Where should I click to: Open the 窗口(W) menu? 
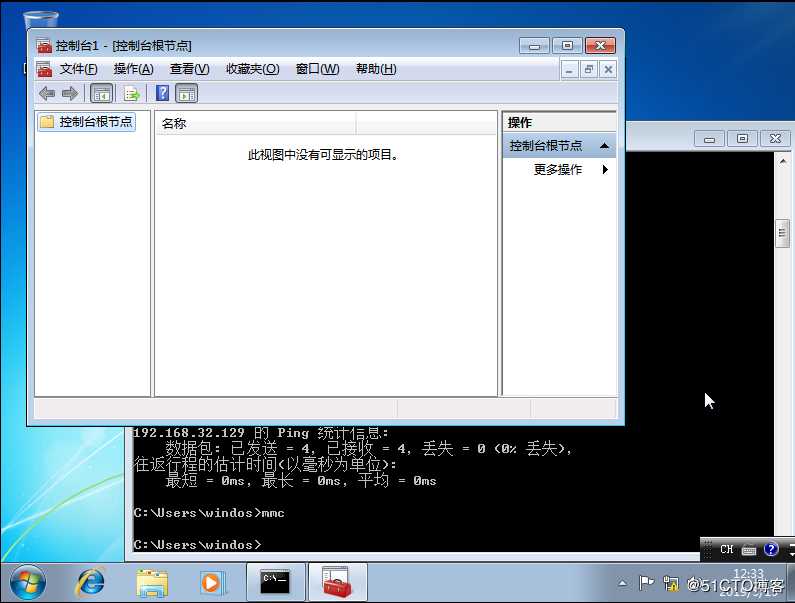[x=317, y=69]
